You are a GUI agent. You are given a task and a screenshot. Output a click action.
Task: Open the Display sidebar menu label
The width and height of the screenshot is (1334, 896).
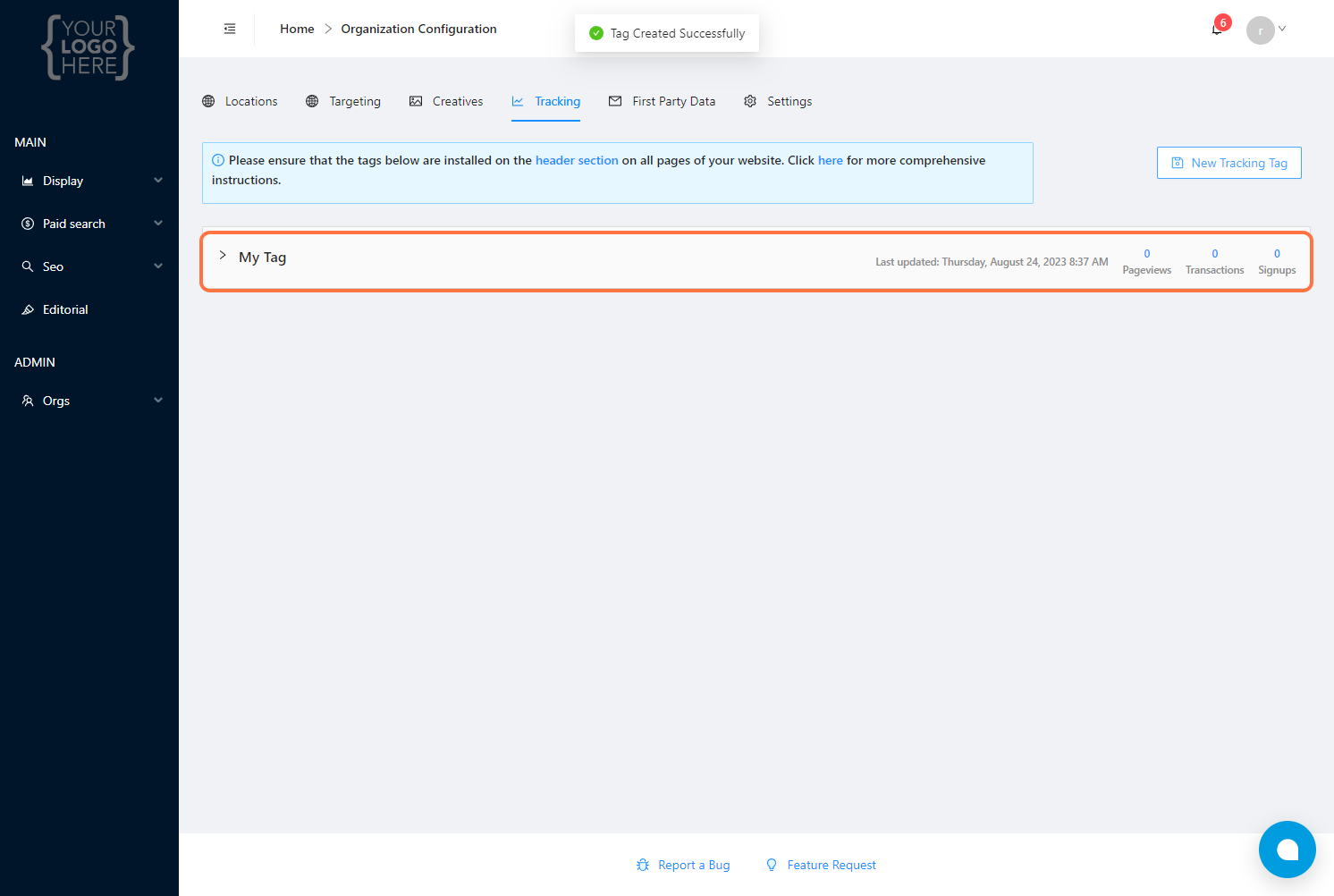[63, 181]
